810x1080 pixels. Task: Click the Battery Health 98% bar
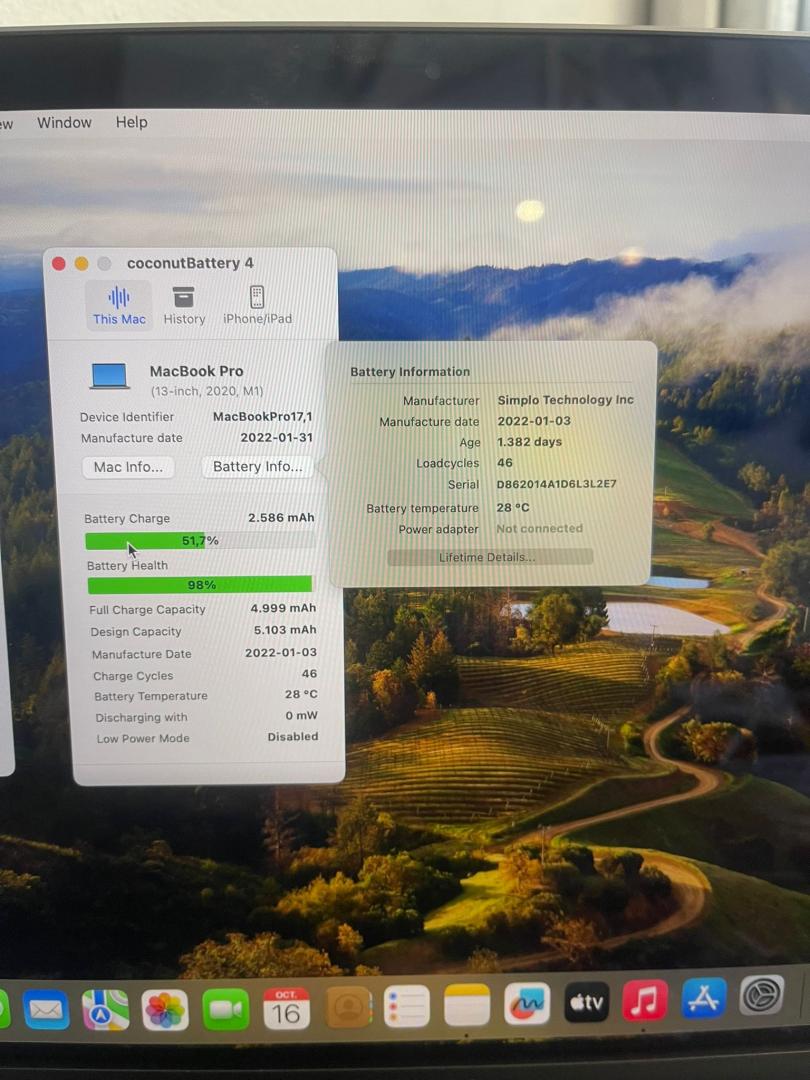click(x=200, y=585)
